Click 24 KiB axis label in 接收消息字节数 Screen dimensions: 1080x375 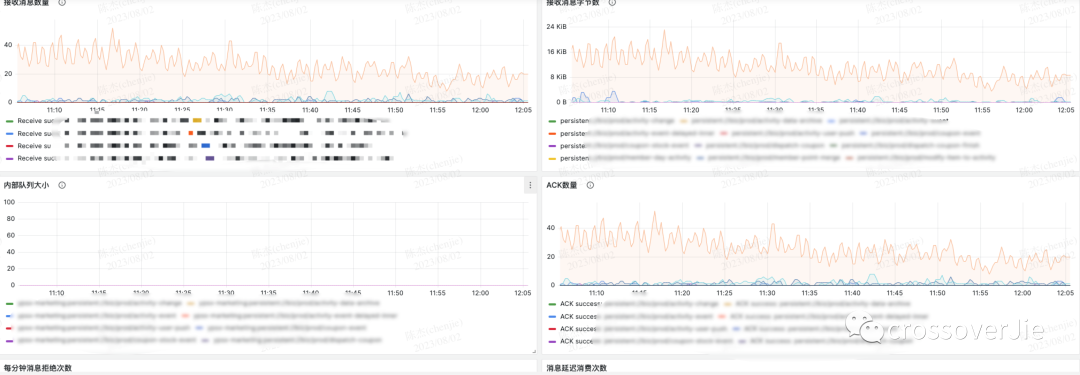pos(557,27)
